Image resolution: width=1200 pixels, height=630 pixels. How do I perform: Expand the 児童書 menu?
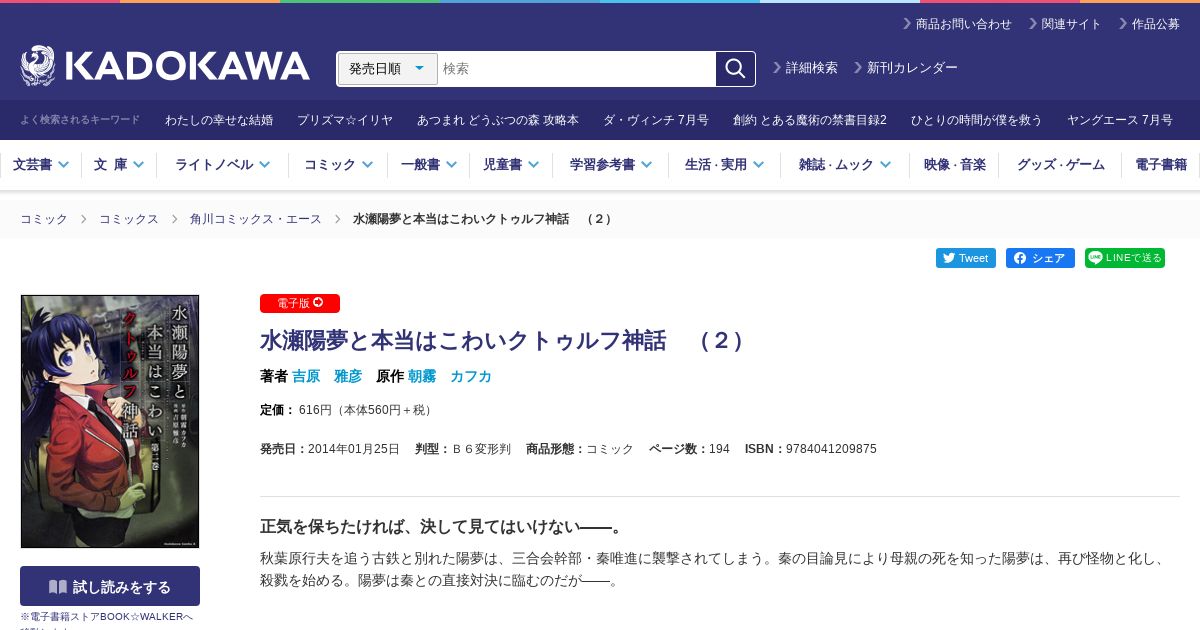click(x=511, y=165)
